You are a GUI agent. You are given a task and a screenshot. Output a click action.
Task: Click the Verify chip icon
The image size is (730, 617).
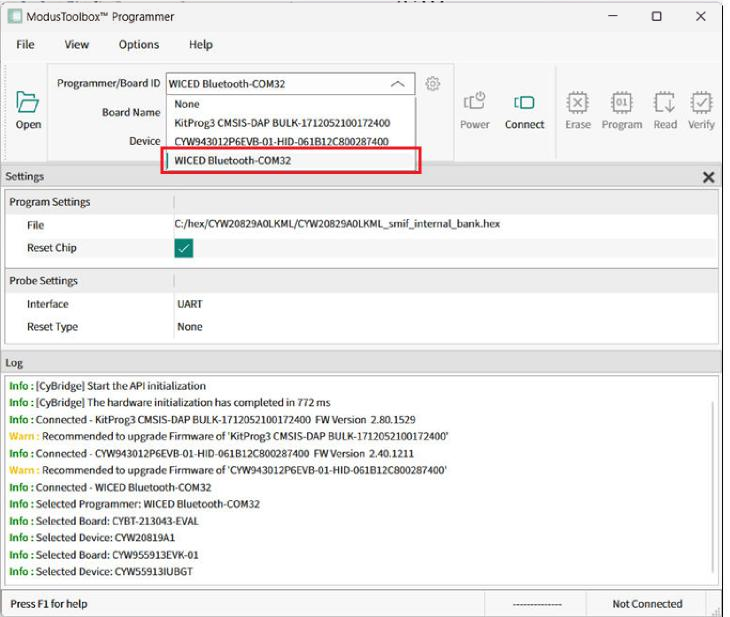click(701, 110)
